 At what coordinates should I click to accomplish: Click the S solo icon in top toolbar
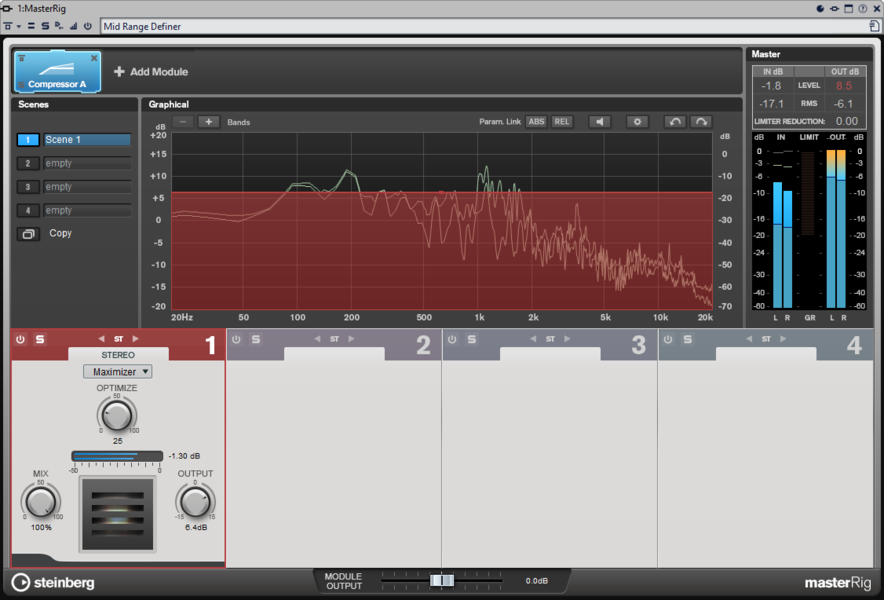click(x=45, y=26)
